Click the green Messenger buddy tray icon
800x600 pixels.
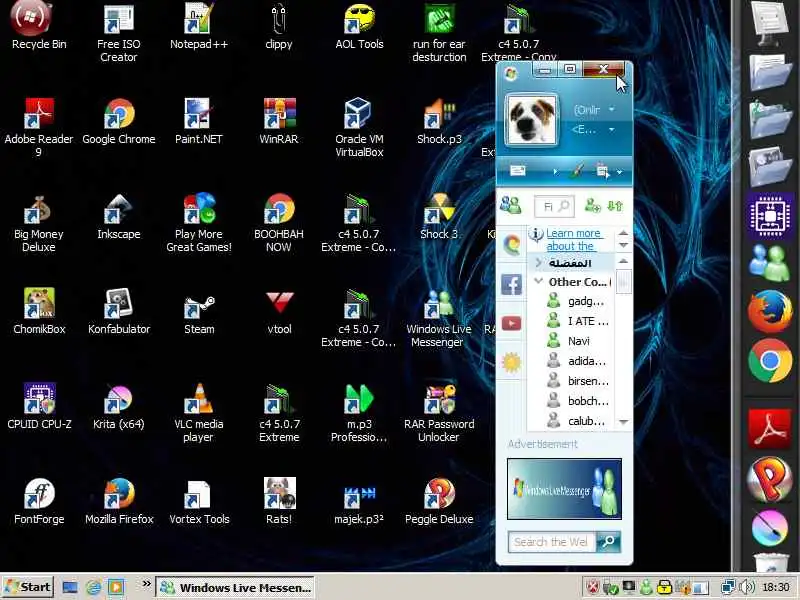(646, 588)
